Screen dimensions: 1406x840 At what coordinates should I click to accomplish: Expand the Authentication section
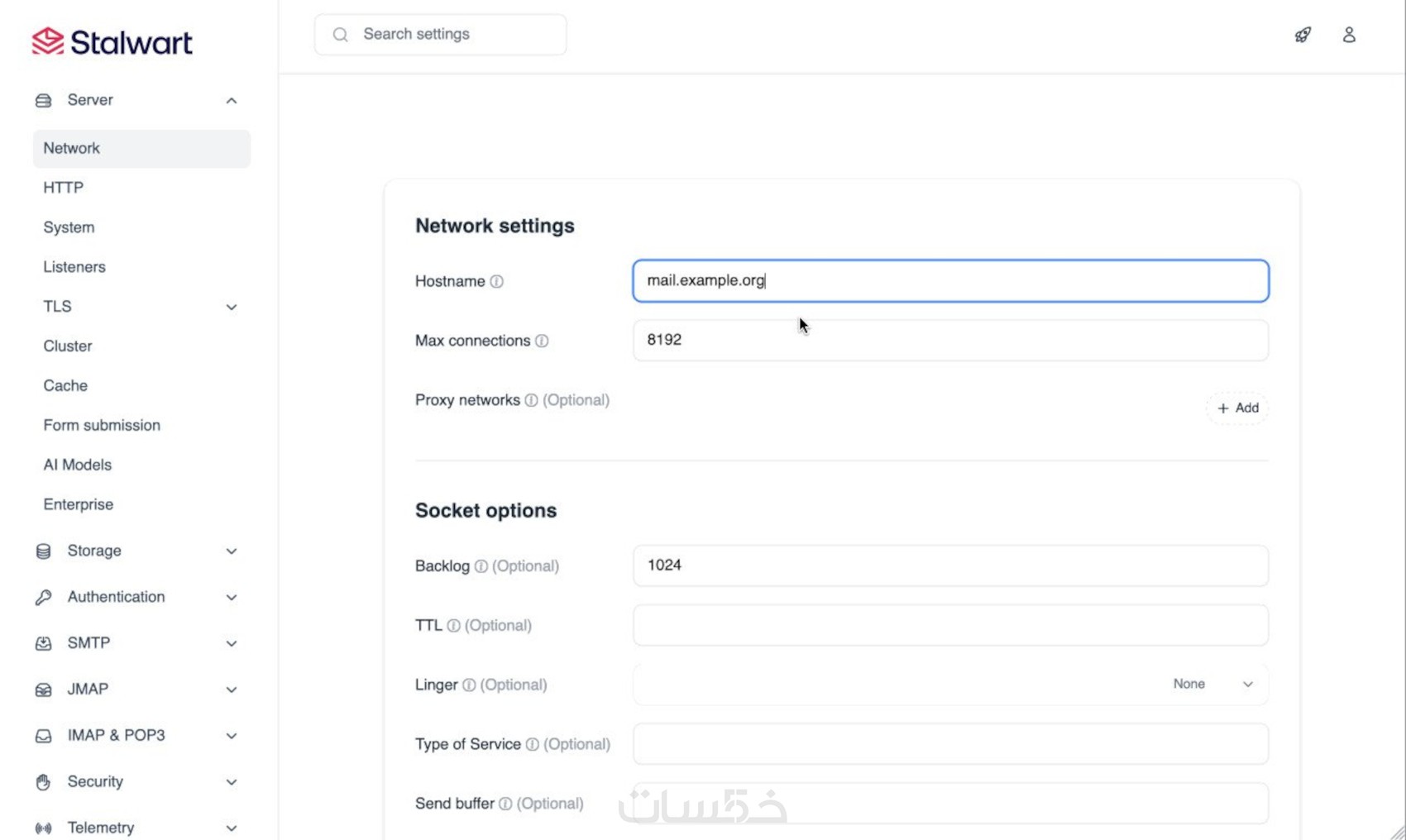click(232, 598)
